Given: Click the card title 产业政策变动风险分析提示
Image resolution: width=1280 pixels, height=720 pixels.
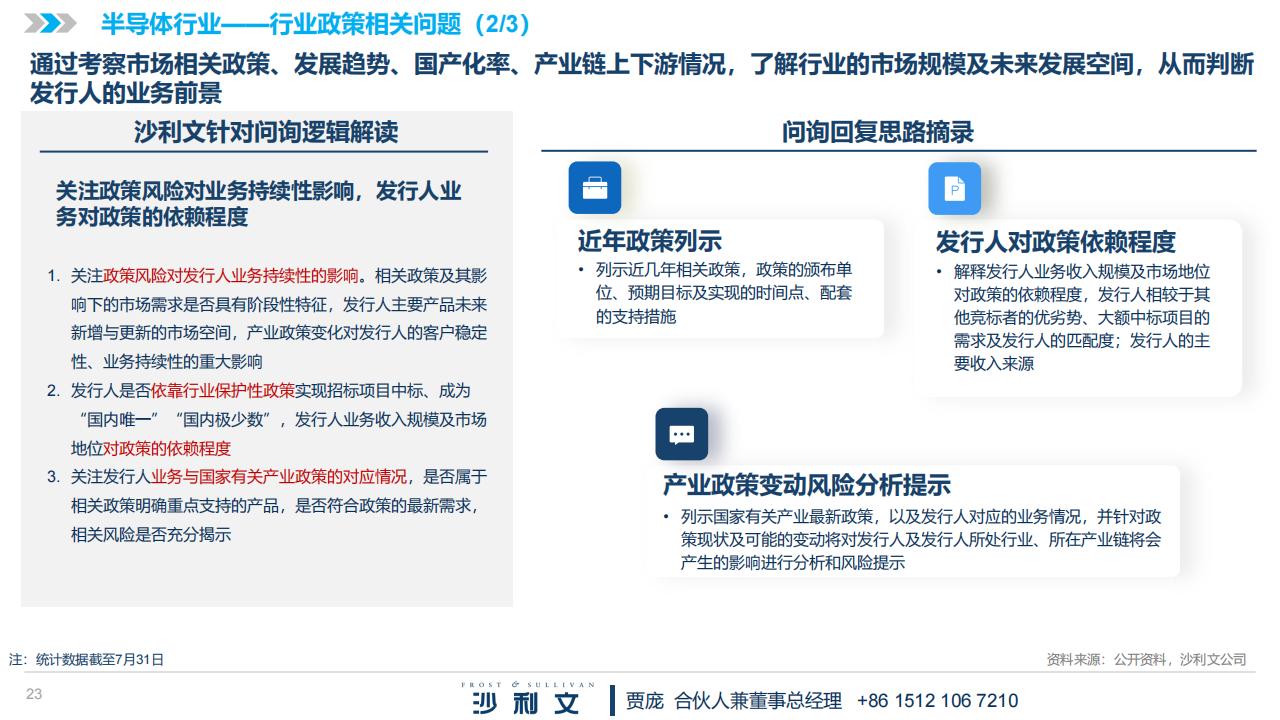Looking at the screenshot, I should (806, 486).
